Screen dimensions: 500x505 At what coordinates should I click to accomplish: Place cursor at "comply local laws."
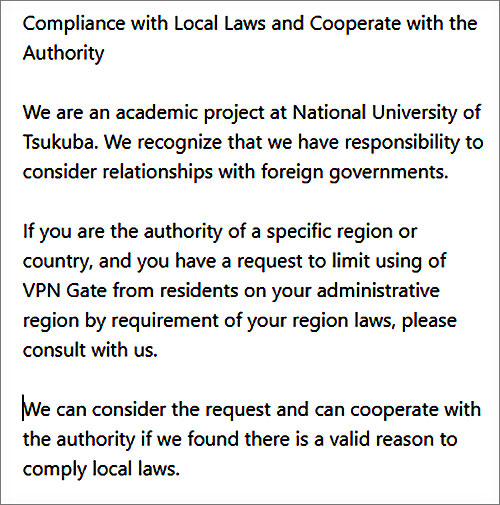(x=101, y=469)
